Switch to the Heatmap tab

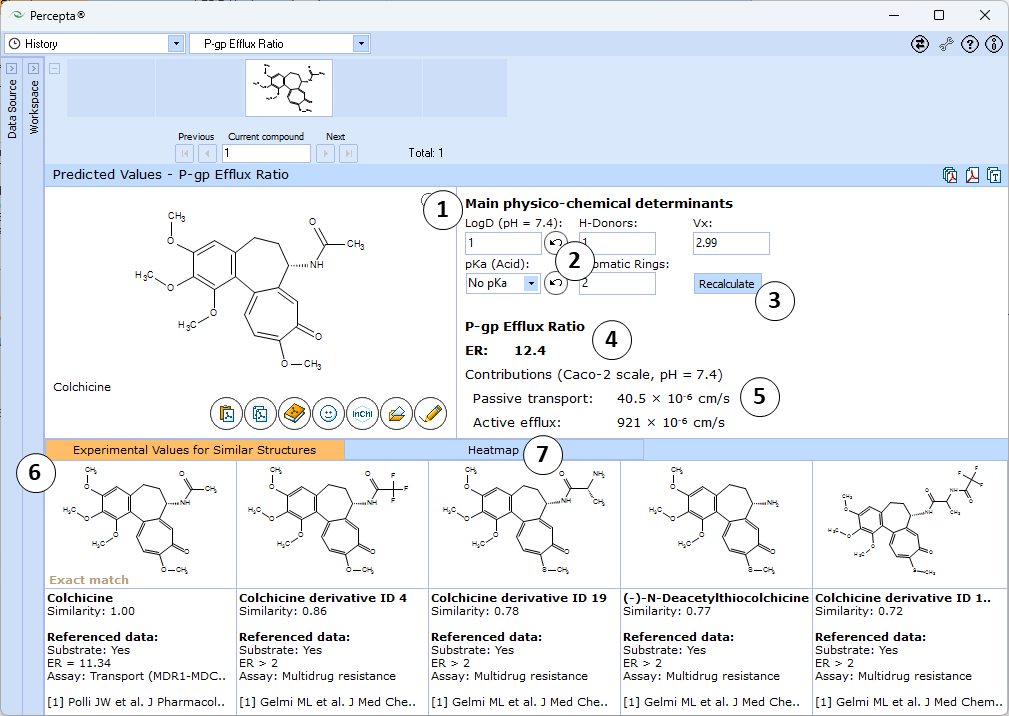(x=493, y=450)
